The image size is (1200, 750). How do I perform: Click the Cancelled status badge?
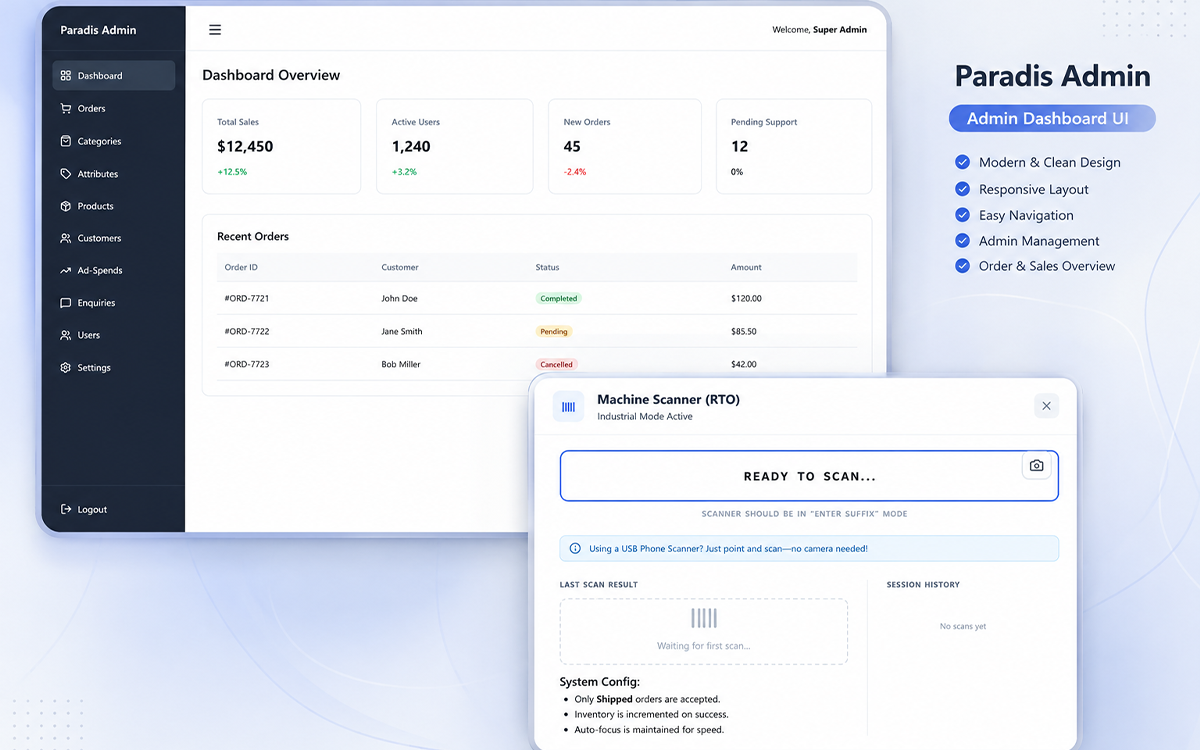click(x=557, y=365)
